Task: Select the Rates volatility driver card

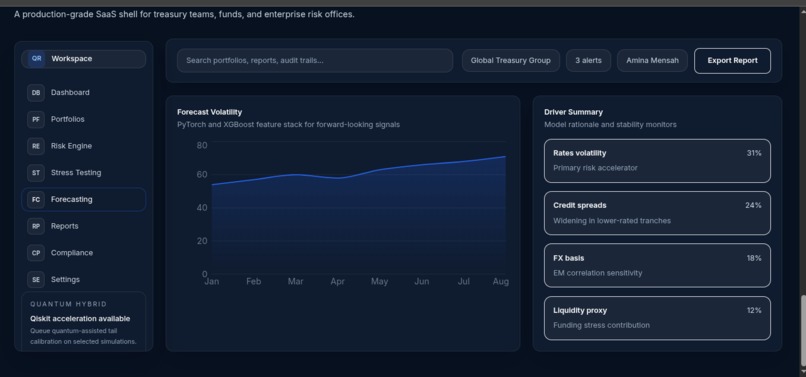Action: [657, 161]
